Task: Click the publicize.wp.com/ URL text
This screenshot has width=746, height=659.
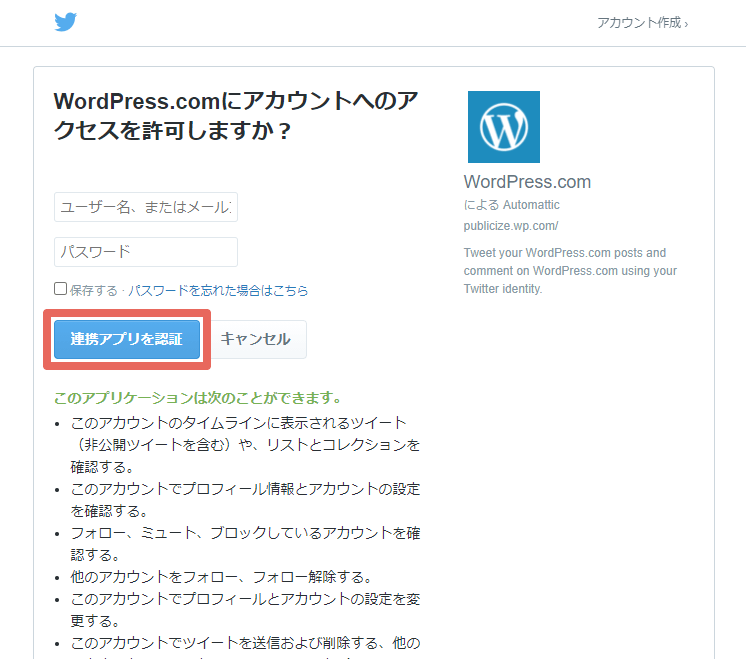Action: (510, 226)
